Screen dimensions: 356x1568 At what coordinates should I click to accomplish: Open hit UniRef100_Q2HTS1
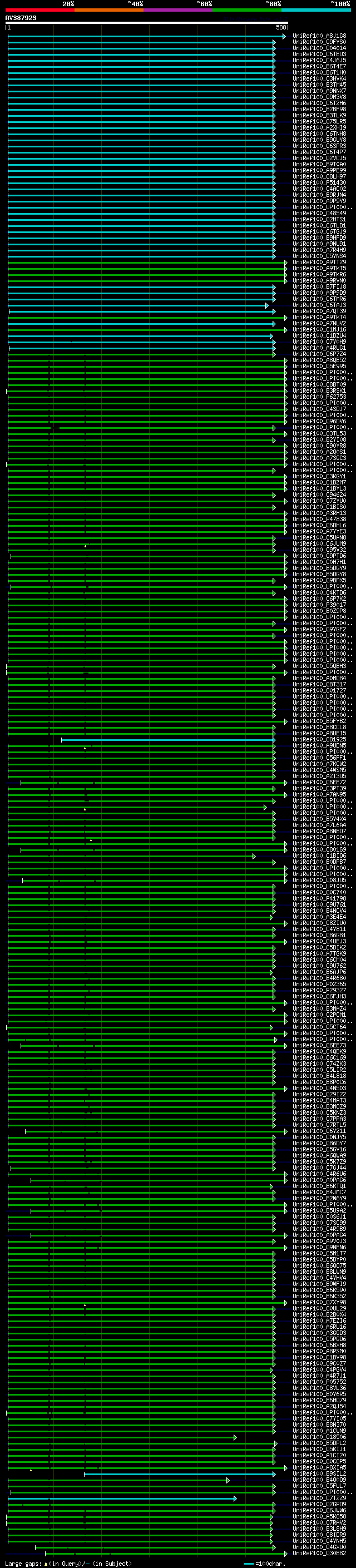point(319,219)
